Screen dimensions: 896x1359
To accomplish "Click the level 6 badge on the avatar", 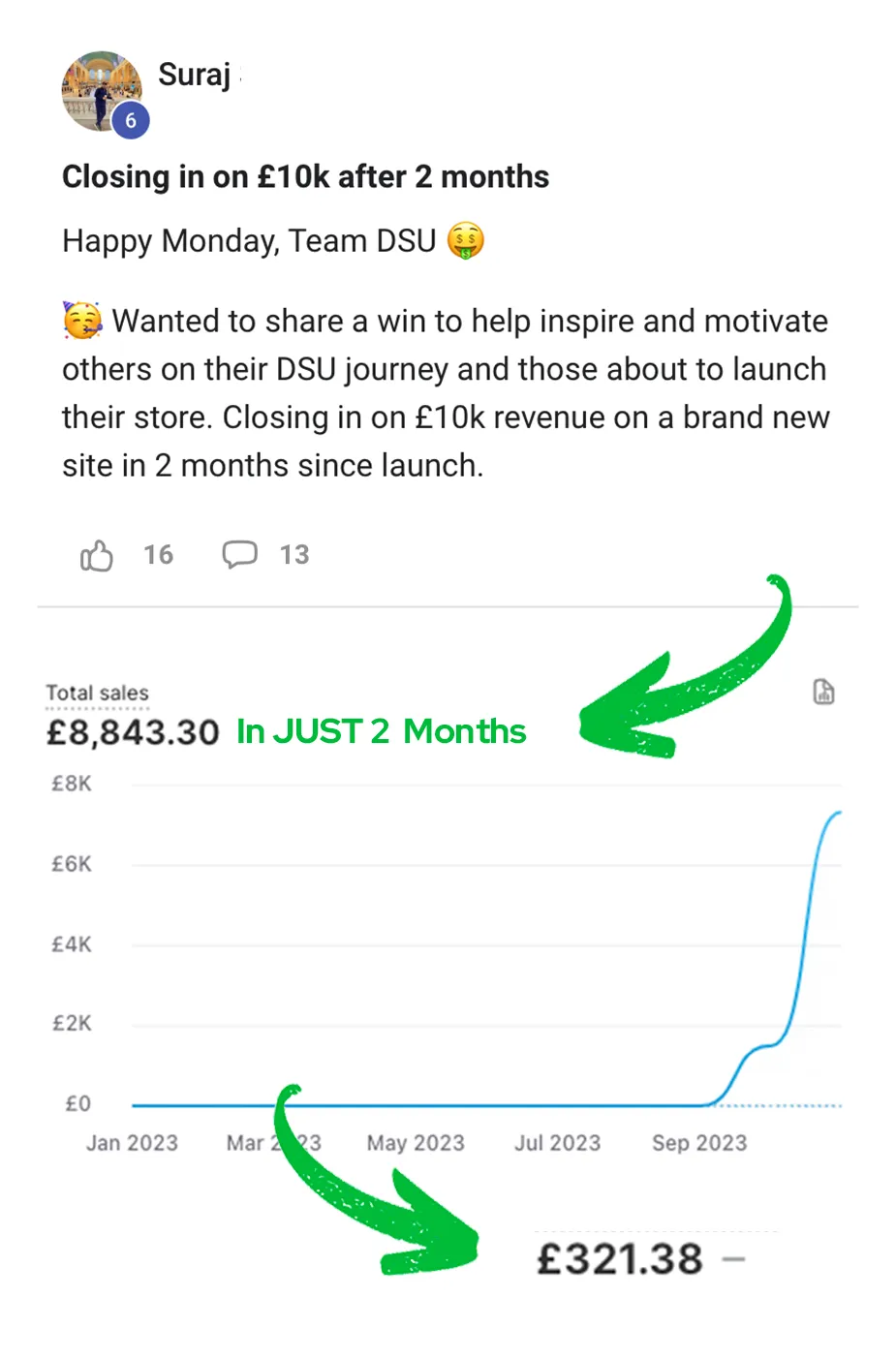I will coord(131,121).
